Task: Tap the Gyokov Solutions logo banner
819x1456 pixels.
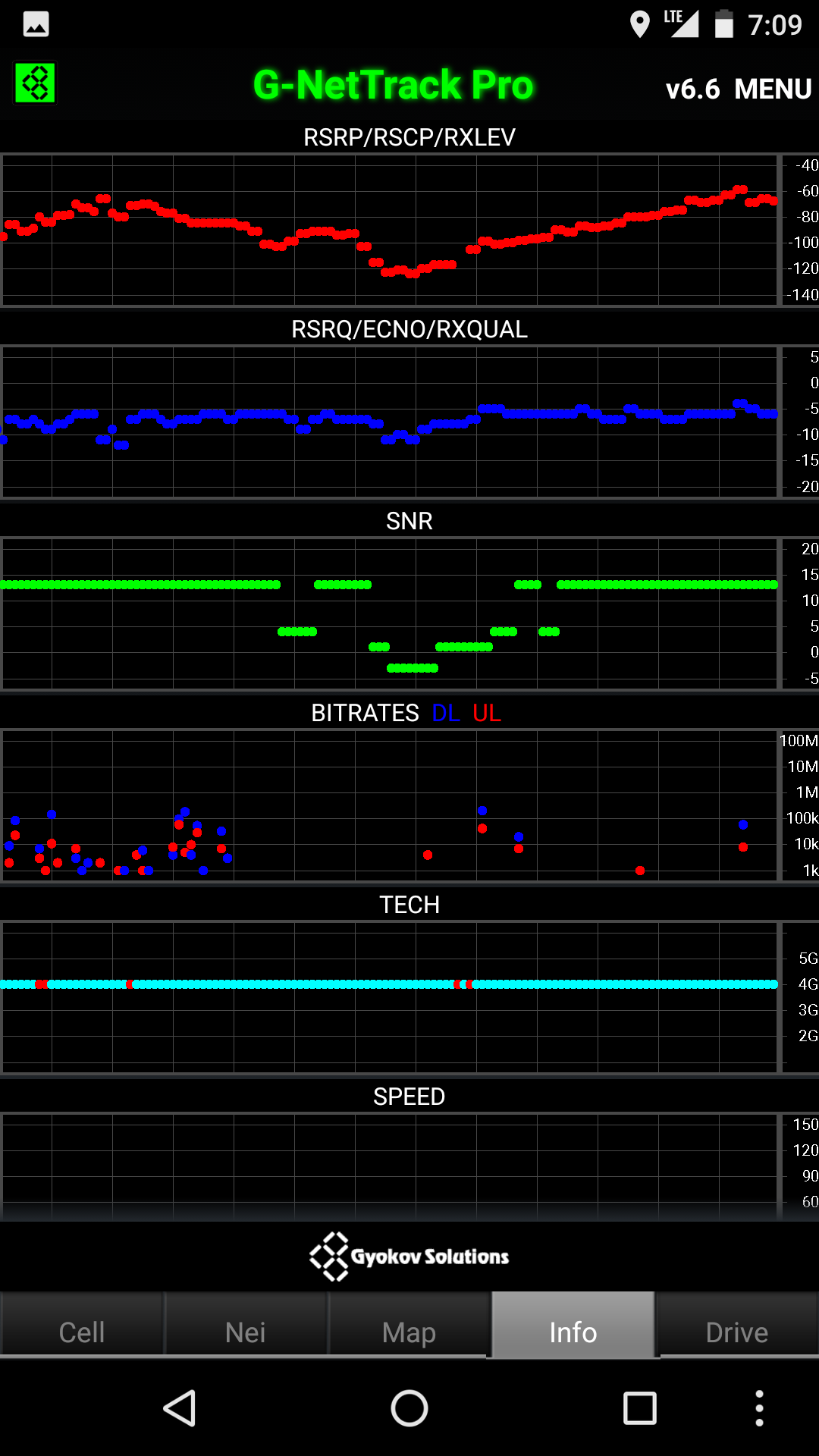Action: point(409,1257)
